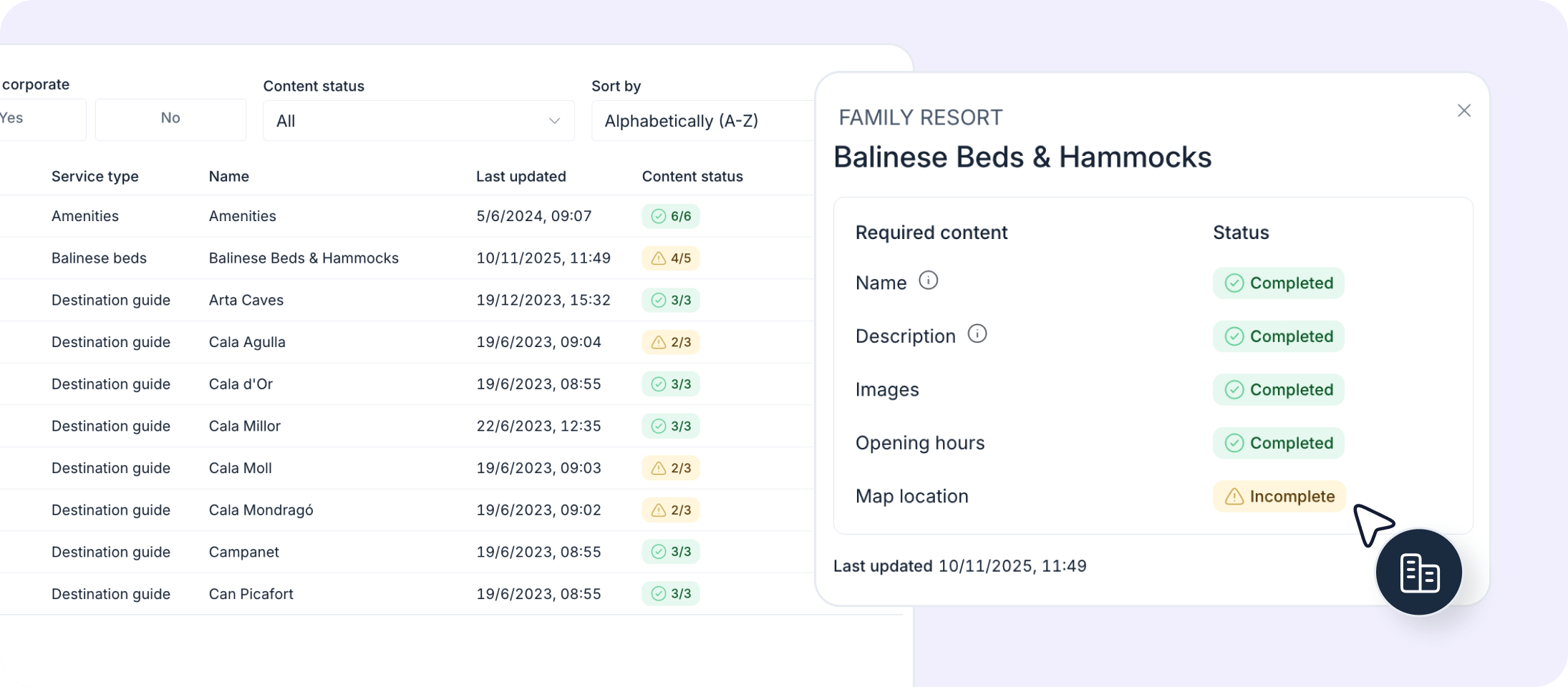Close the Balinese Beds & Hammocks panel
This screenshot has height=687, width=1568.
(x=1464, y=110)
